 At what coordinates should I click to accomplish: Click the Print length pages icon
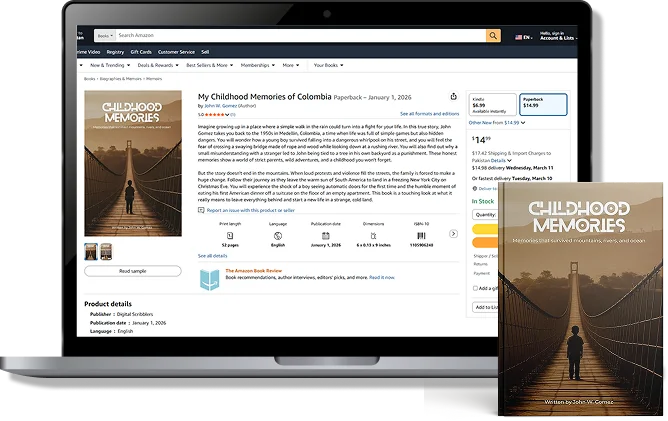click(230, 236)
